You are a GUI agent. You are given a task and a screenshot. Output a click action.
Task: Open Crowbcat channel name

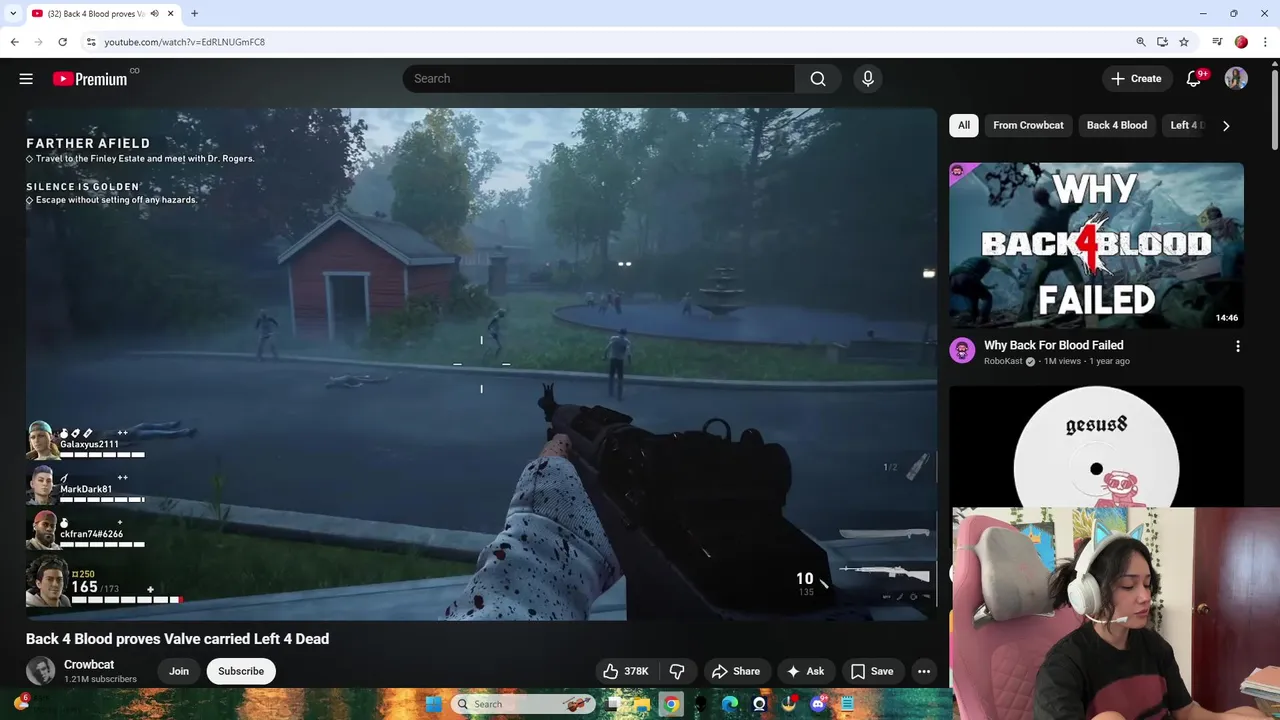[x=89, y=665]
